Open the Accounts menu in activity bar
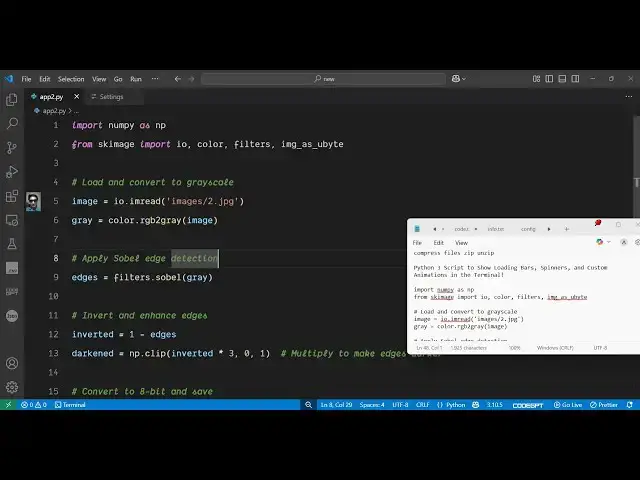This screenshot has width=640, height=480. pos(12,363)
